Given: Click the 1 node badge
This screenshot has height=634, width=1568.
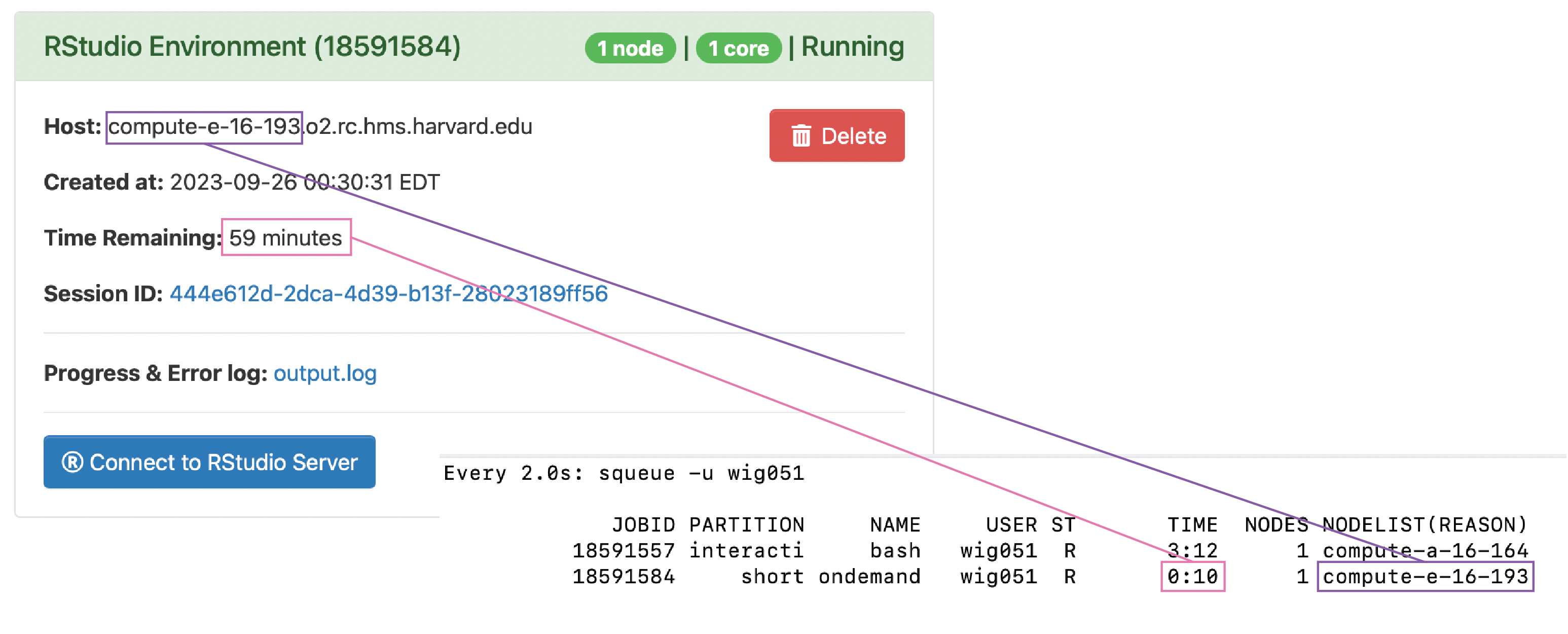Looking at the screenshot, I should (x=630, y=48).
